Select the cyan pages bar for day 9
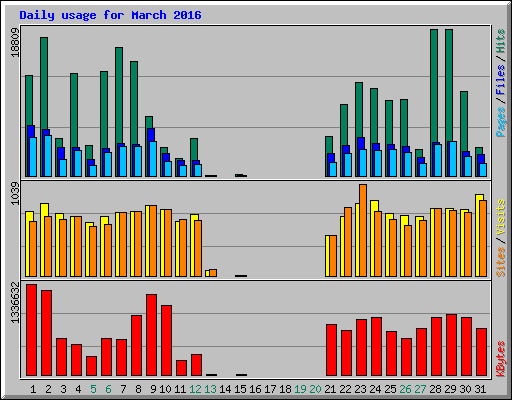Viewport: 512px width, 400px height. click(x=153, y=159)
